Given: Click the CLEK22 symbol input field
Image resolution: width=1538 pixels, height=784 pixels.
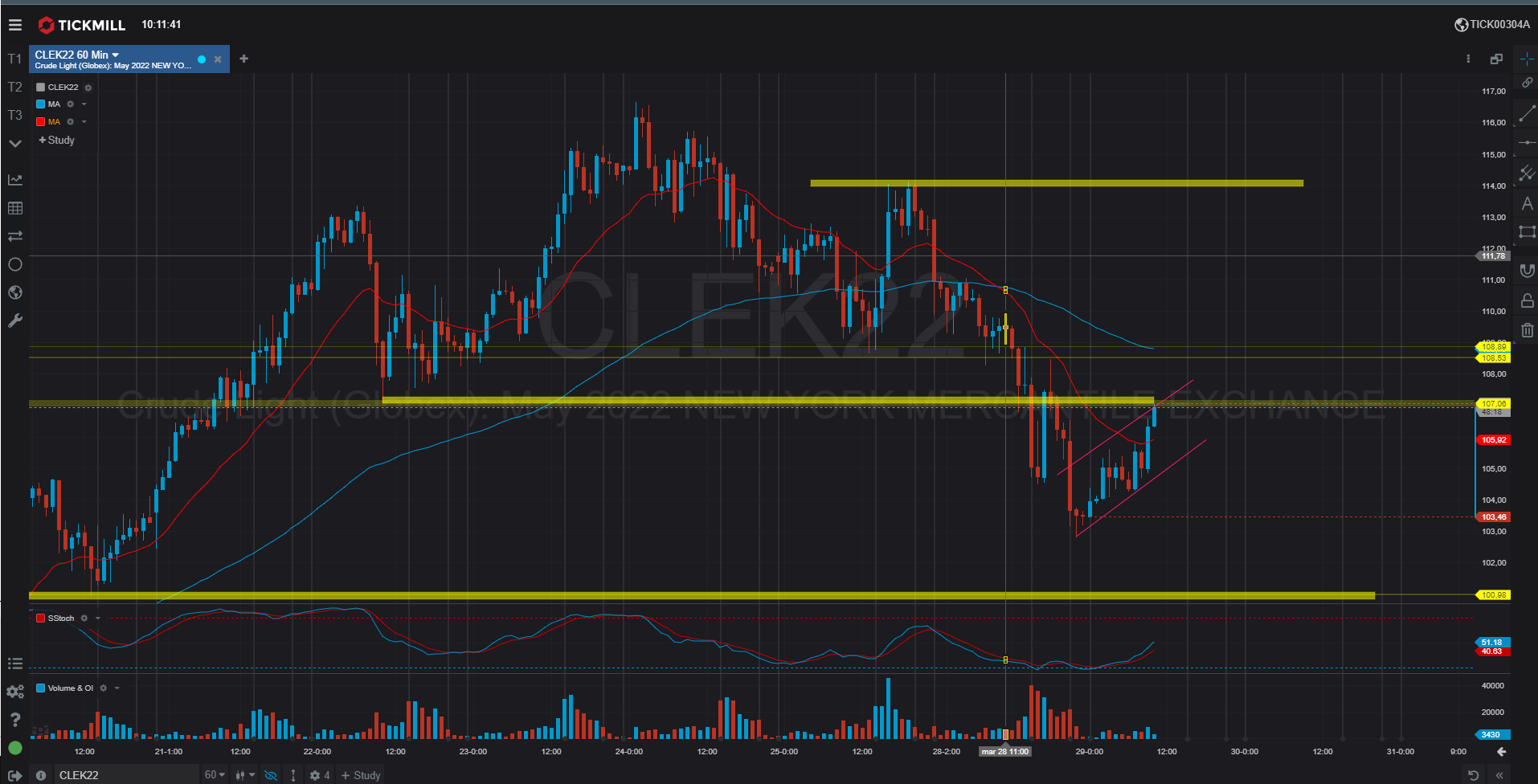Looking at the screenshot, I should point(126,775).
